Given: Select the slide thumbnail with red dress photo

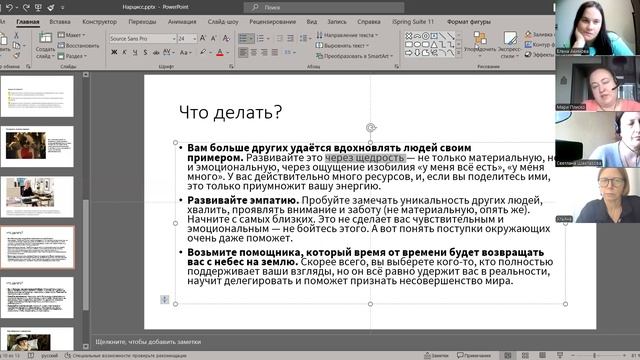Looking at the screenshot, I should [37, 147].
